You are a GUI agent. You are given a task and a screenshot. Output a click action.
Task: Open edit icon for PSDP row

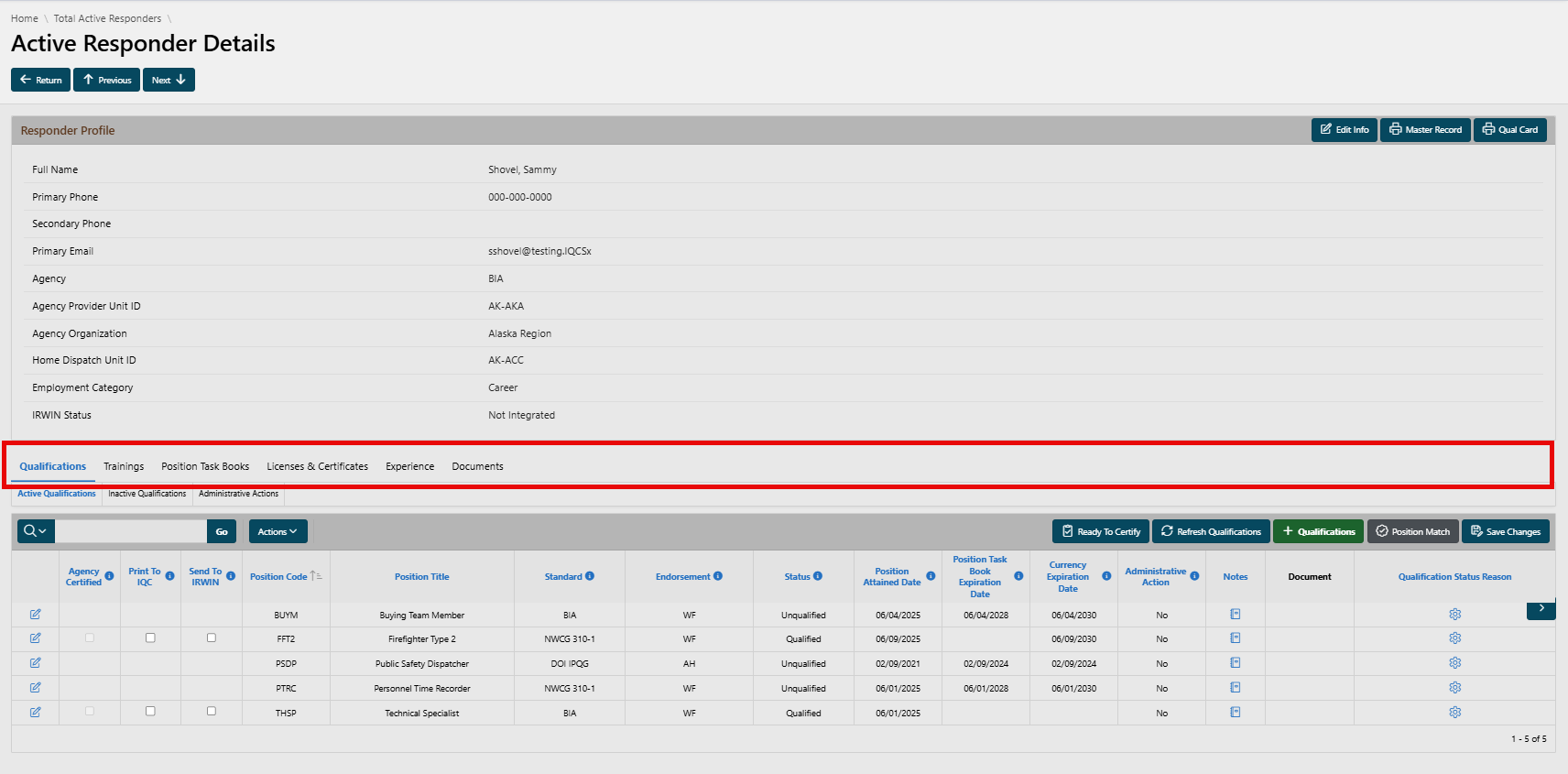(x=35, y=663)
